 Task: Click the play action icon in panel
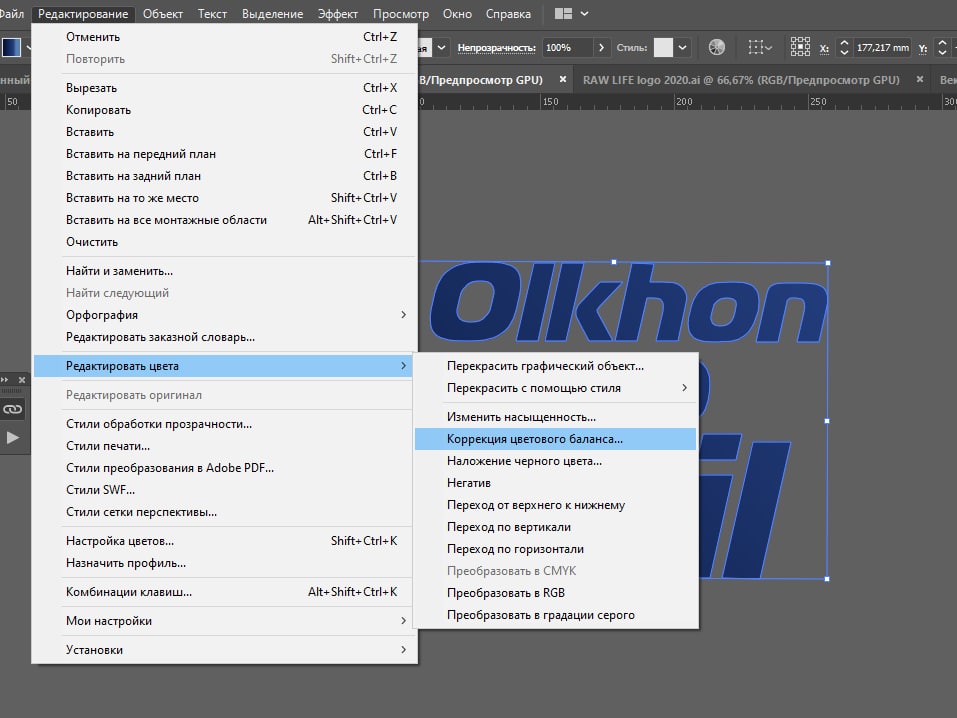click(x=12, y=437)
